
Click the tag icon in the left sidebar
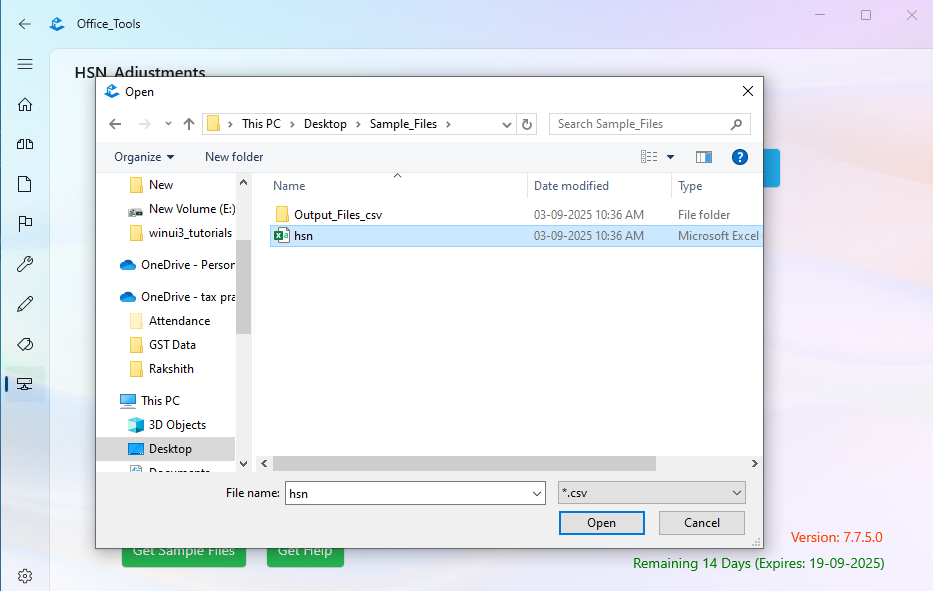[x=25, y=343]
